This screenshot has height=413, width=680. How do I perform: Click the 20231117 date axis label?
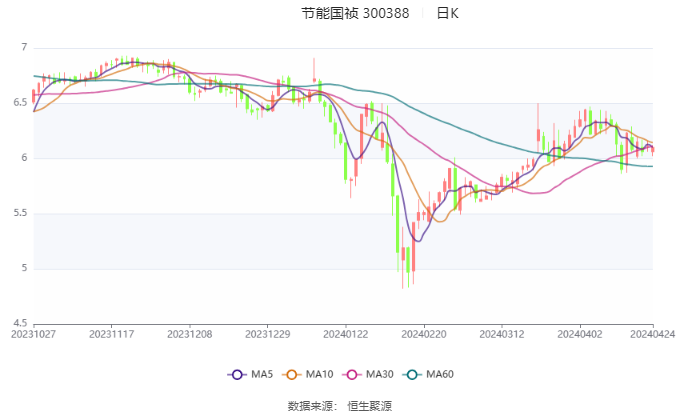(x=111, y=334)
